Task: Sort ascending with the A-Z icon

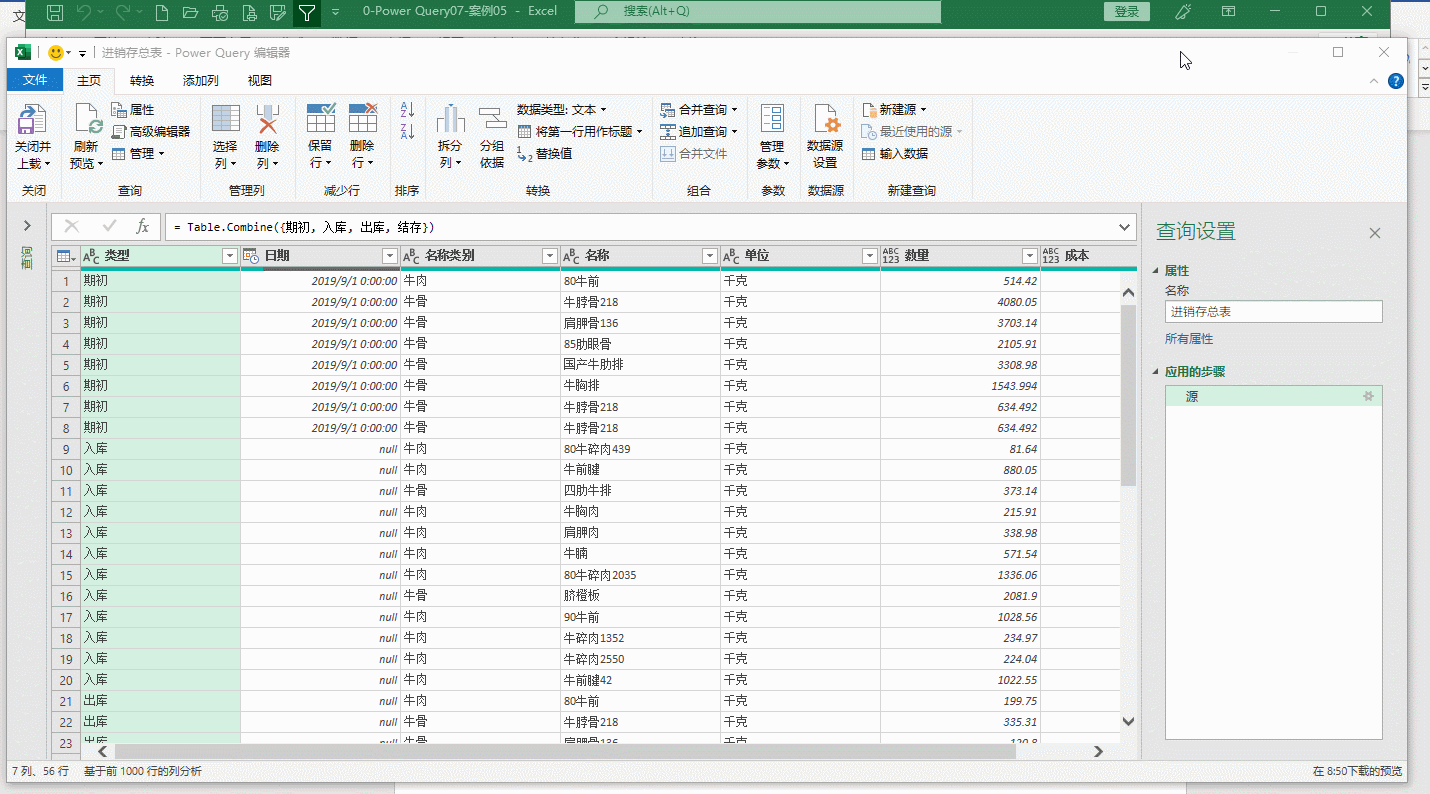Action: (x=407, y=110)
